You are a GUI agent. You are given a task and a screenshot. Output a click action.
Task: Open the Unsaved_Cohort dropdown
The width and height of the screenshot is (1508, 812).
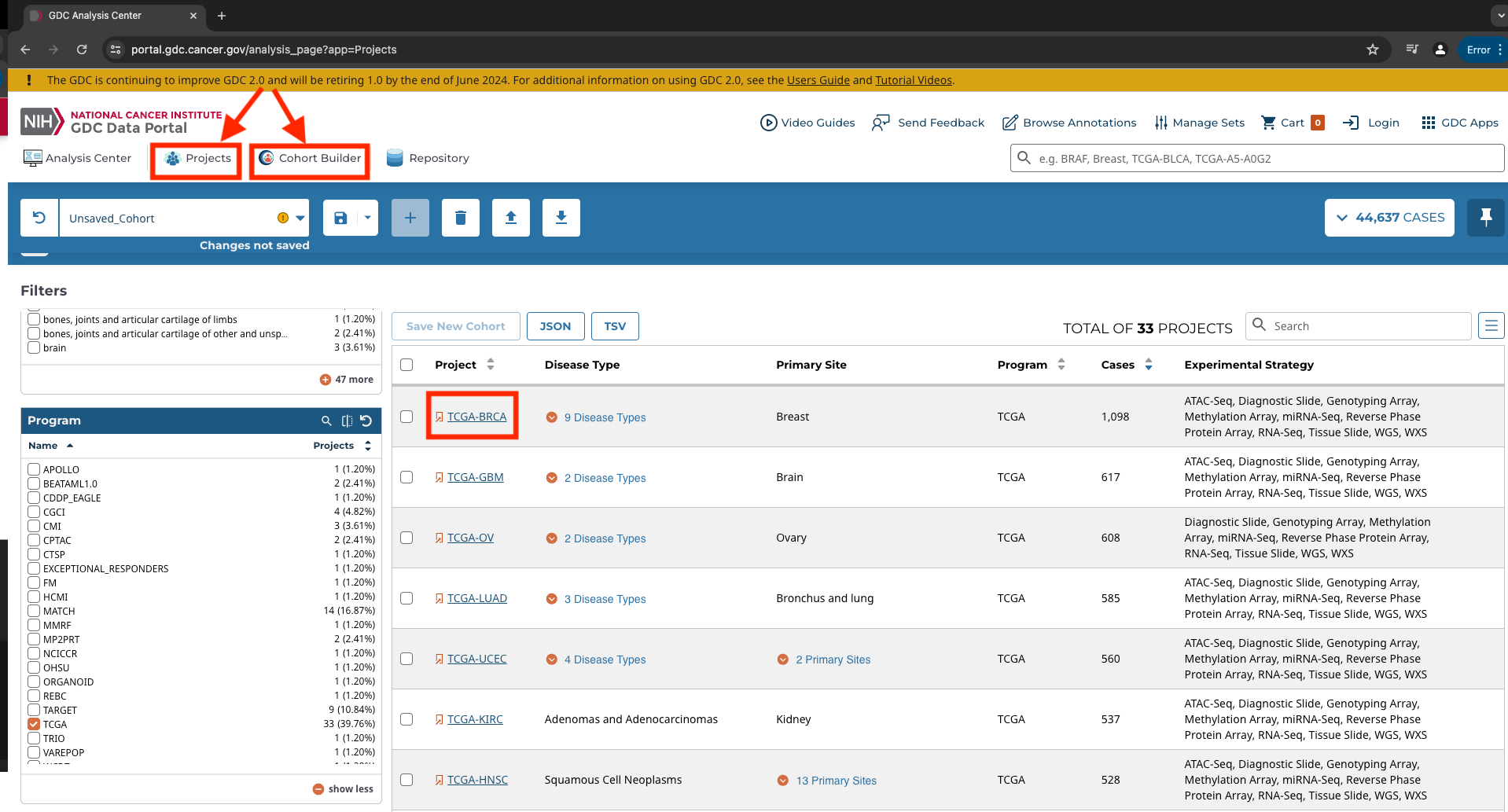pyautogui.click(x=300, y=219)
